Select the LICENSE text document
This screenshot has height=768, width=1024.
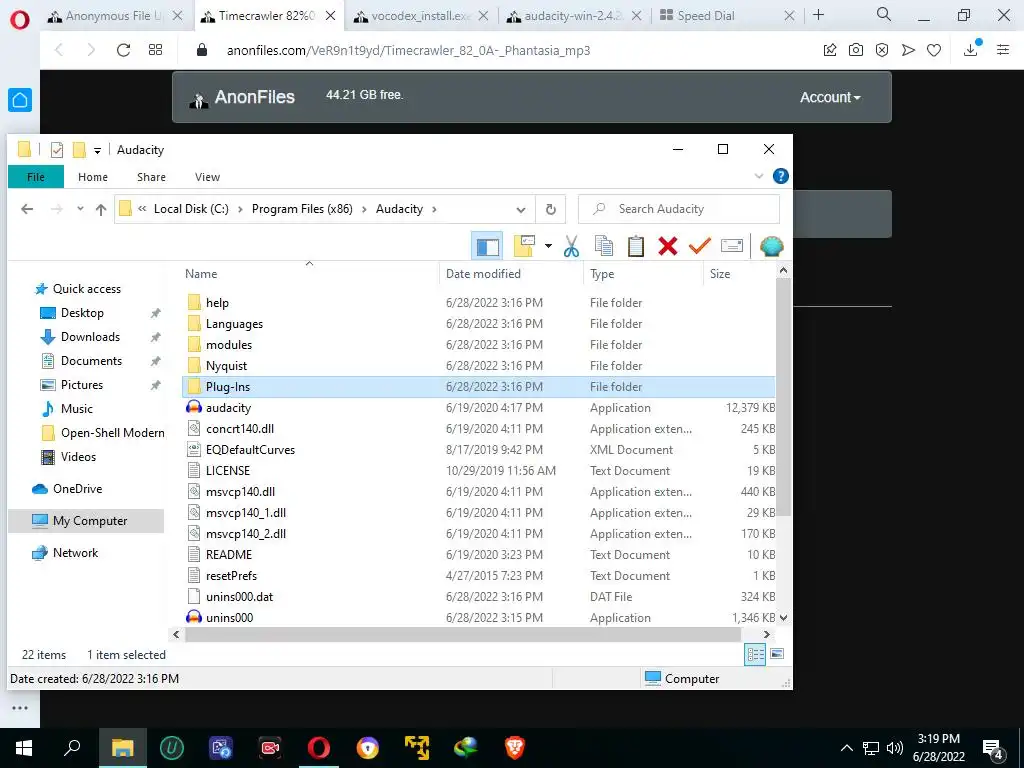479,470
